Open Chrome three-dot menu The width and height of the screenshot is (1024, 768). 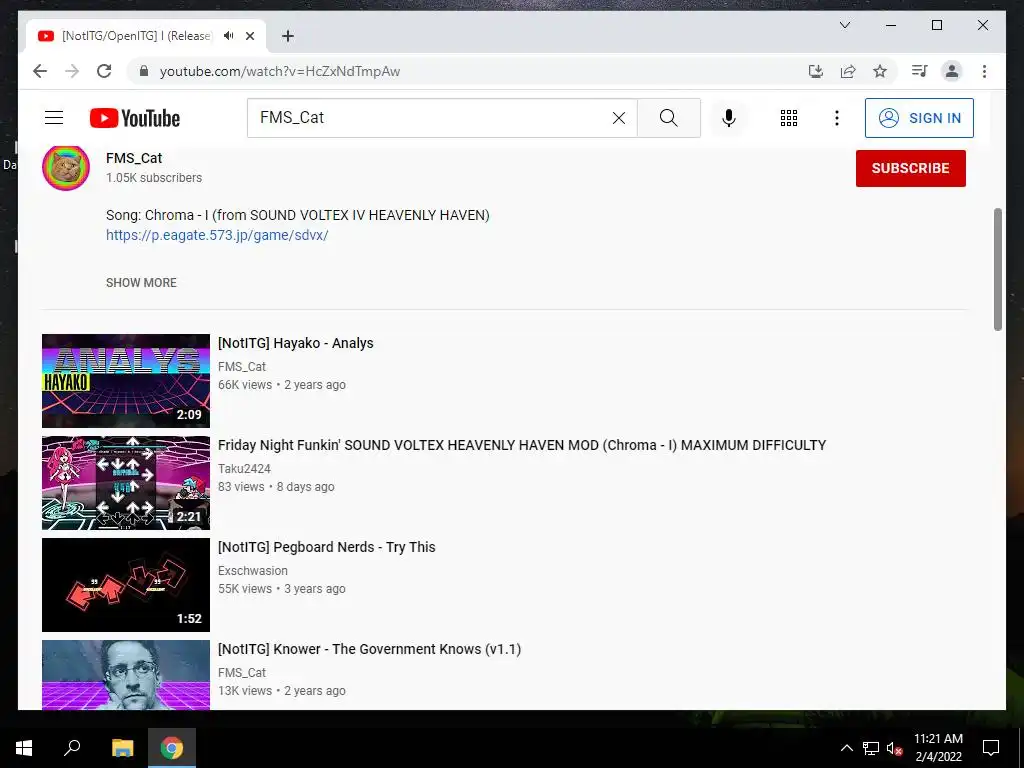[x=984, y=71]
